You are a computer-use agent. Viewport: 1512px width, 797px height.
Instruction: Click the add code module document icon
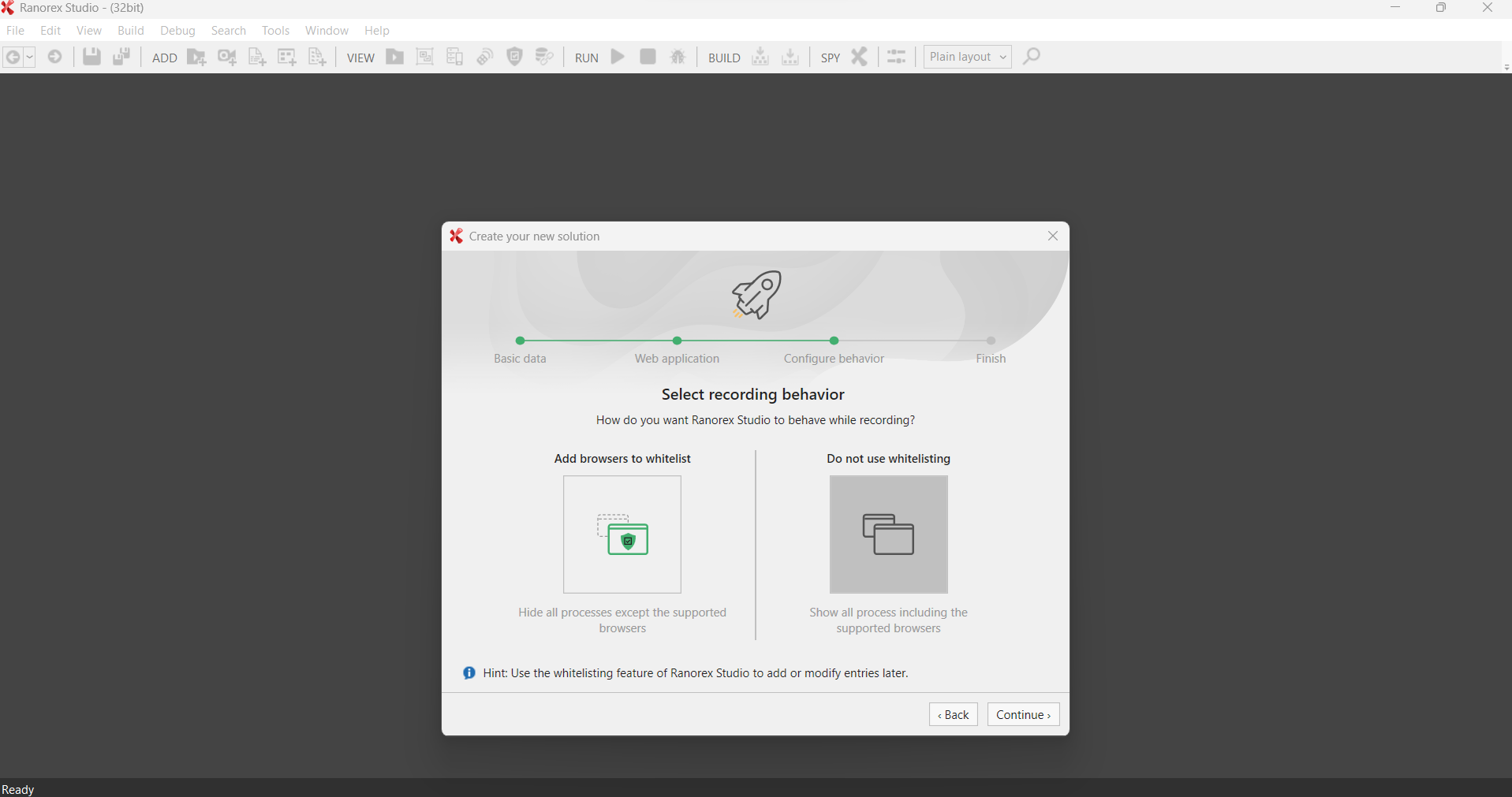257,58
